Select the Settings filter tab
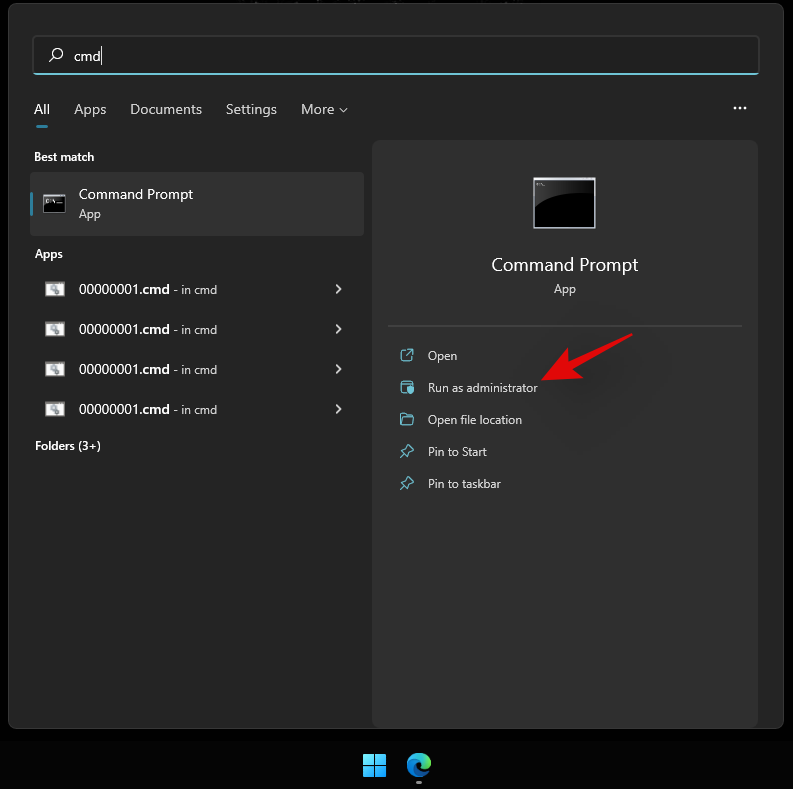This screenshot has width=793, height=789. (251, 109)
